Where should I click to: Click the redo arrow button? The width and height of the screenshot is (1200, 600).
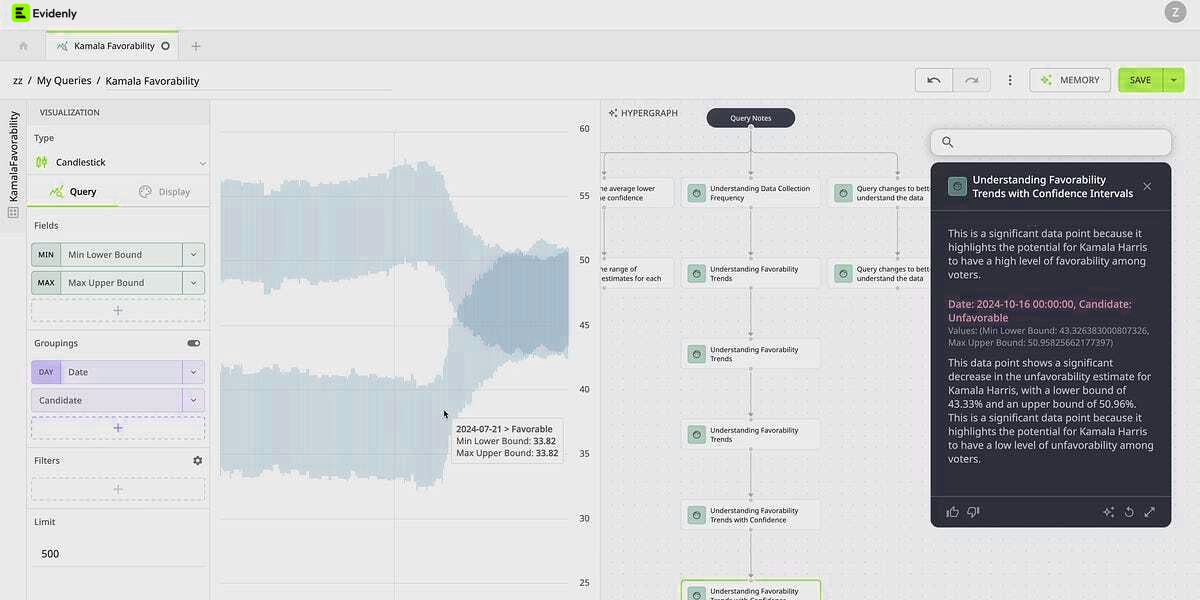coord(971,80)
